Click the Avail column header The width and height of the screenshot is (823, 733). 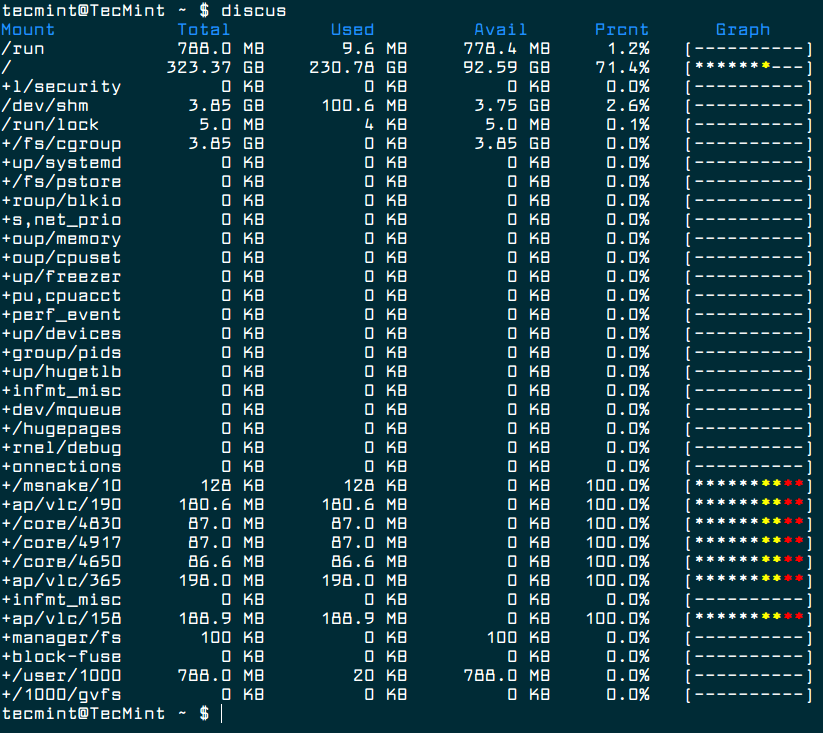(x=500, y=29)
